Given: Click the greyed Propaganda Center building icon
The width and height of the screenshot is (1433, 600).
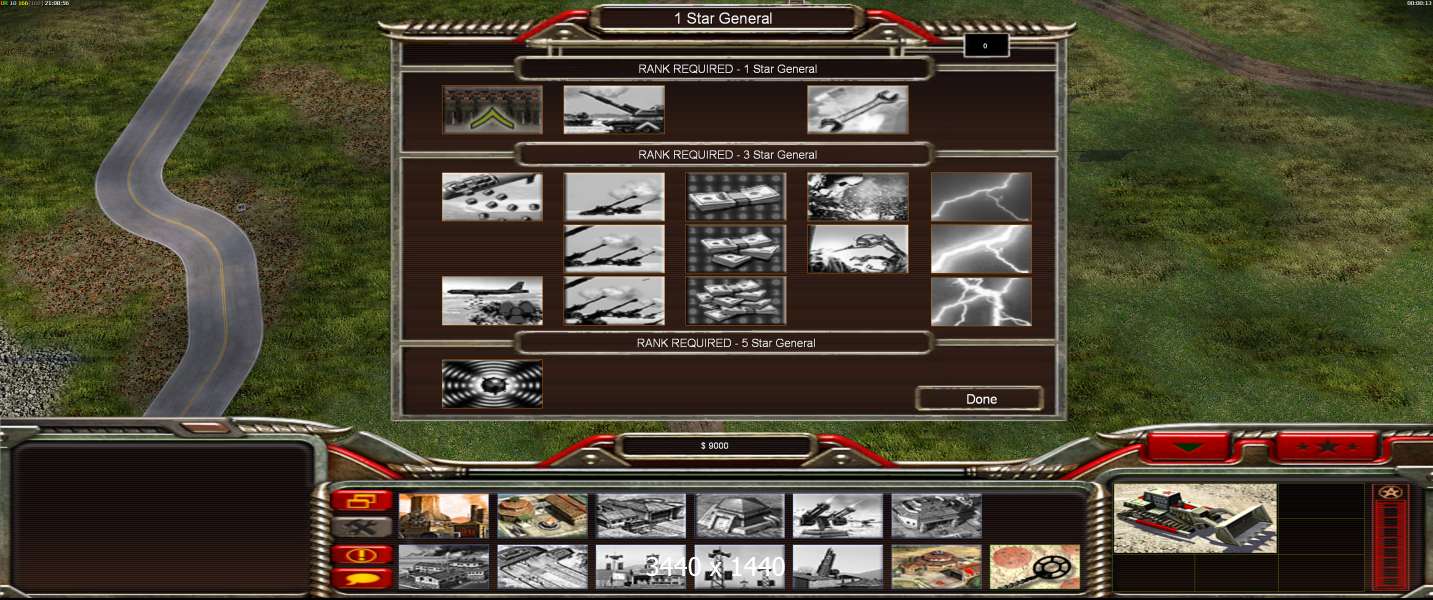Looking at the screenshot, I should [641, 567].
